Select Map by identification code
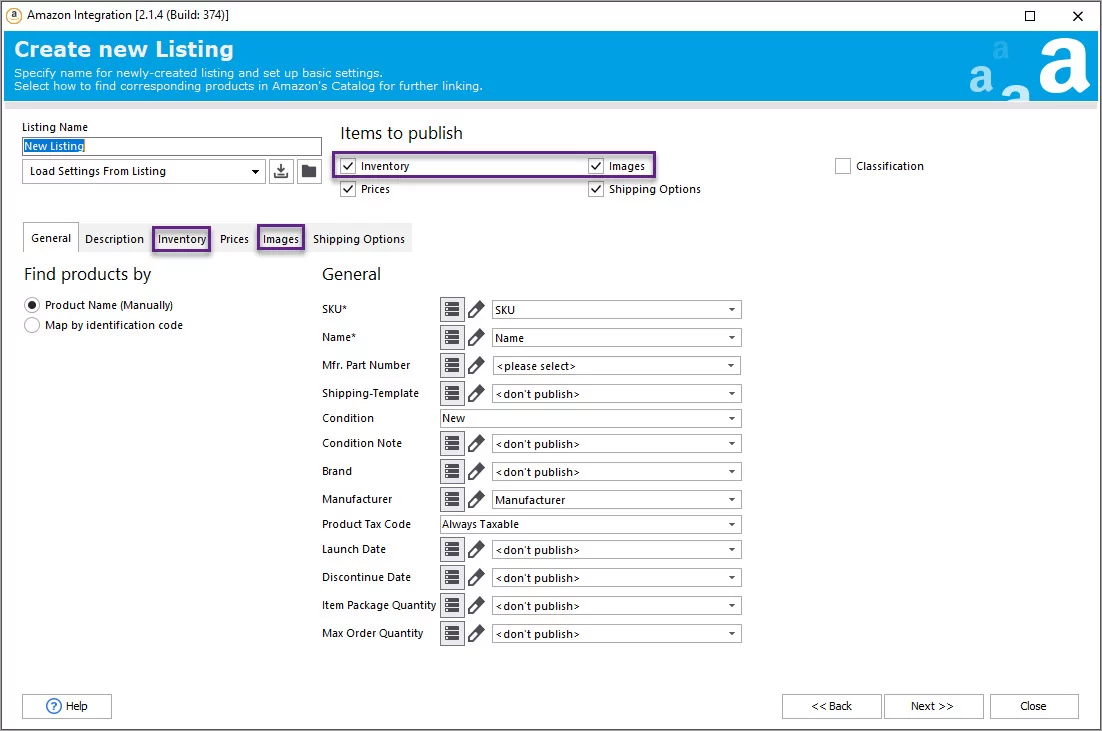This screenshot has width=1102, height=731. tap(31, 325)
